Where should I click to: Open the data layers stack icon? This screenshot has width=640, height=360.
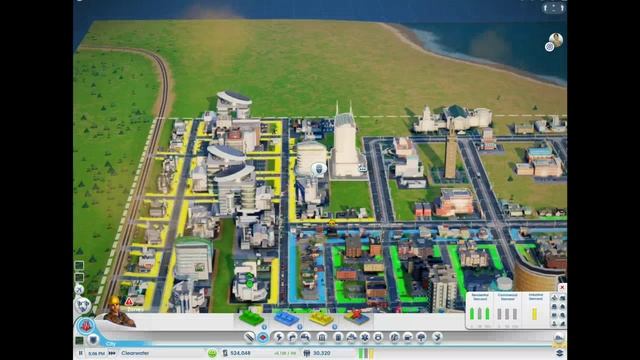pyautogui.click(x=560, y=353)
